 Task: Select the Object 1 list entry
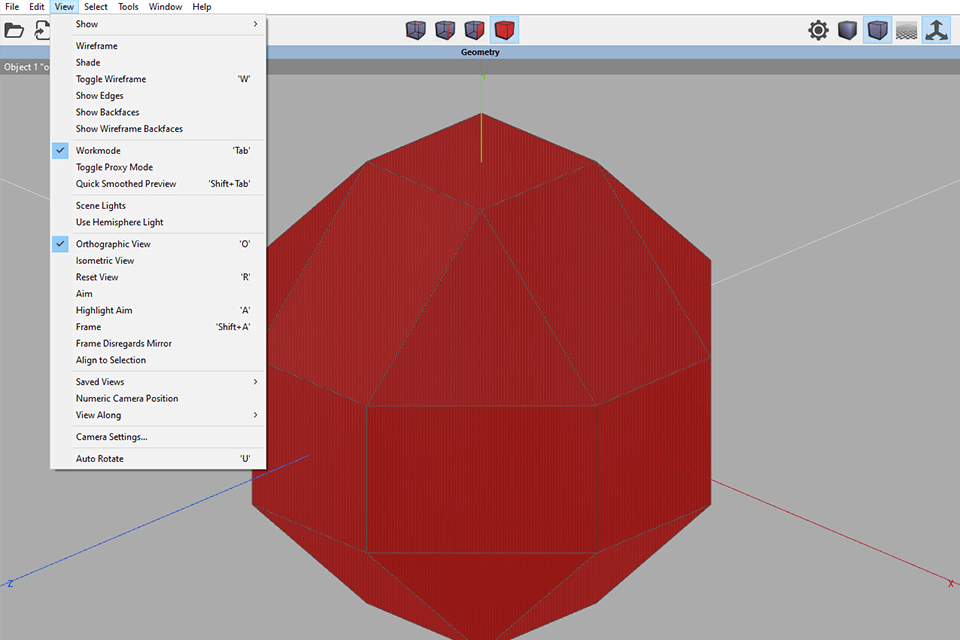(x=25, y=67)
